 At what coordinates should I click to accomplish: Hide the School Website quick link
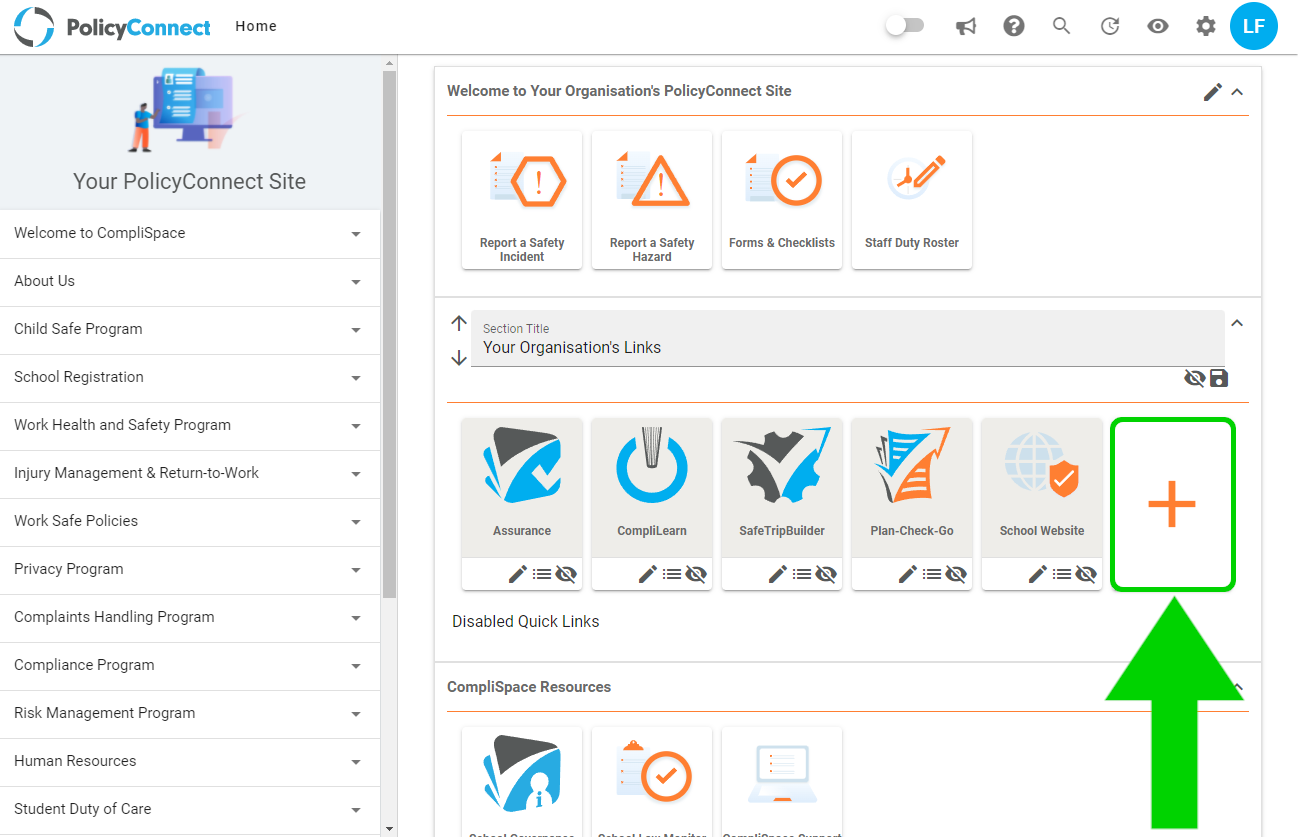click(1086, 574)
